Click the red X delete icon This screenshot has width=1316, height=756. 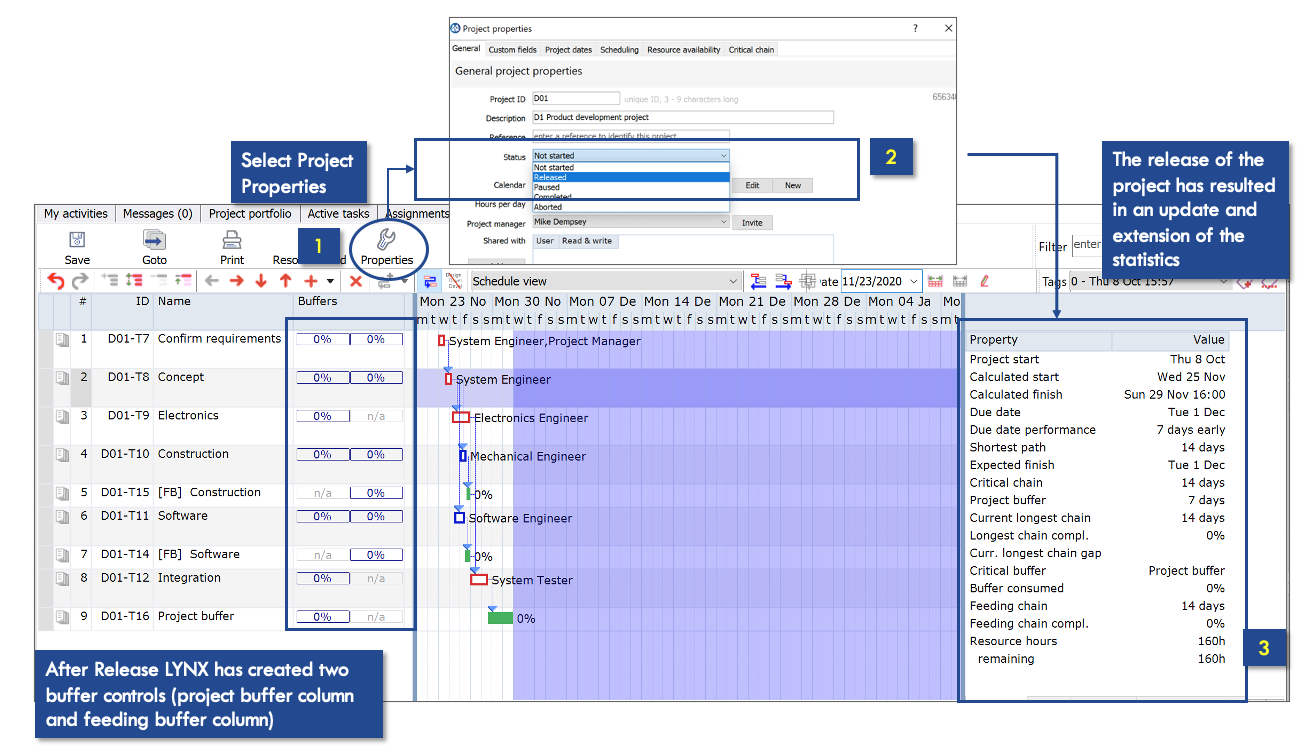pyautogui.click(x=355, y=282)
